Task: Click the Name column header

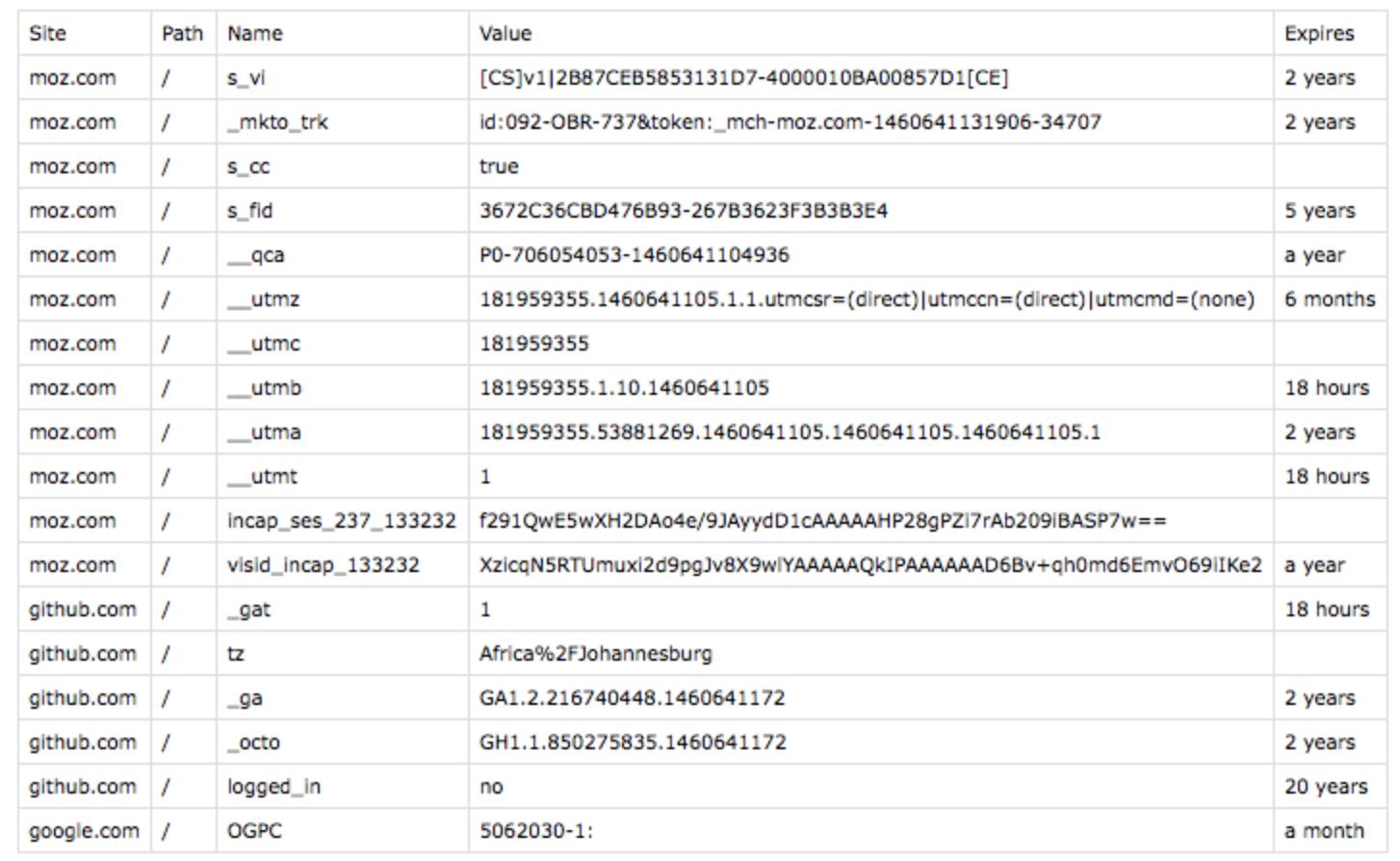Action: pyautogui.click(x=255, y=34)
